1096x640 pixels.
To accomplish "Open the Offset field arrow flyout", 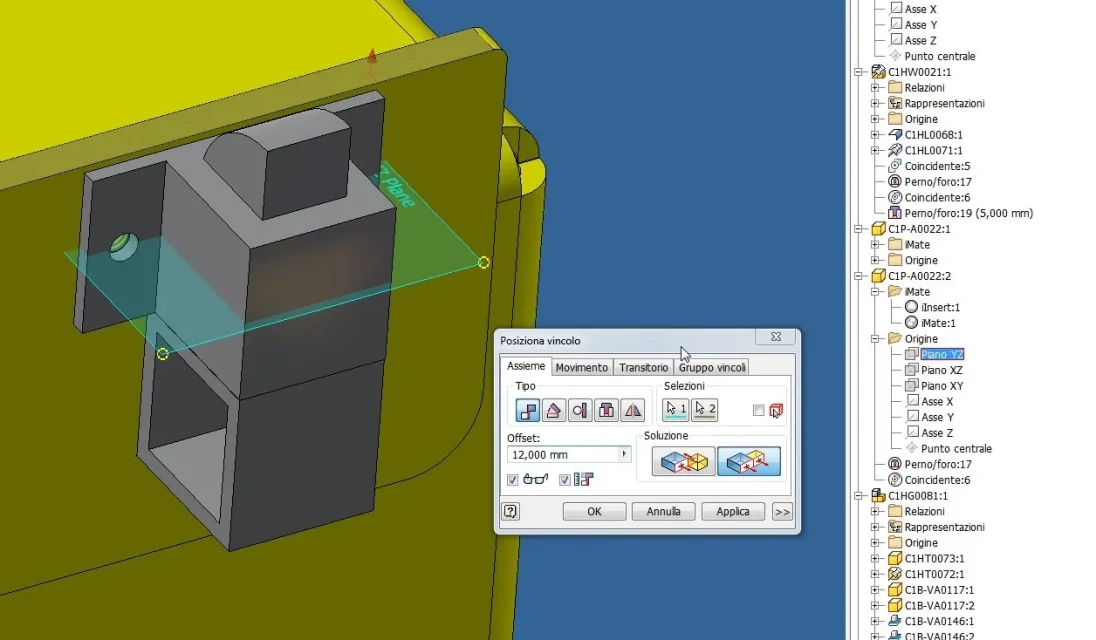I will 624,454.
